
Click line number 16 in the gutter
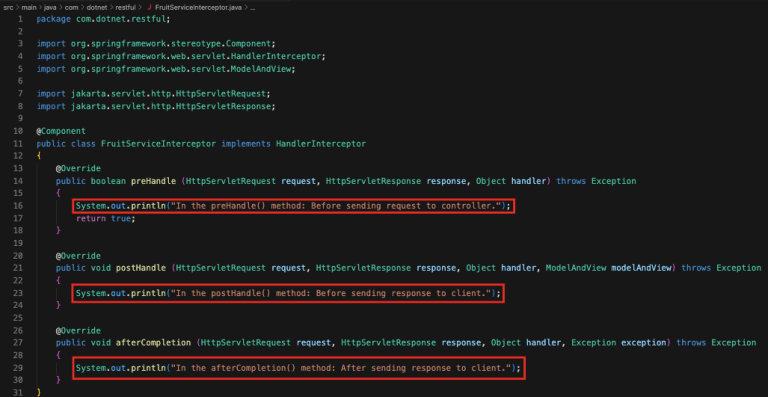(x=18, y=206)
